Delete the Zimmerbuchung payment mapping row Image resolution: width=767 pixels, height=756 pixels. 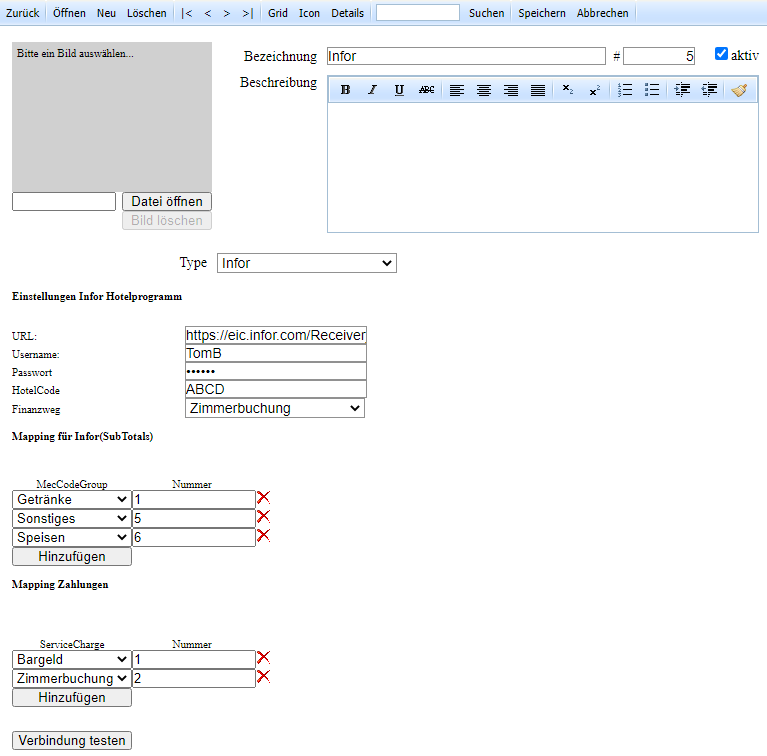(263, 677)
